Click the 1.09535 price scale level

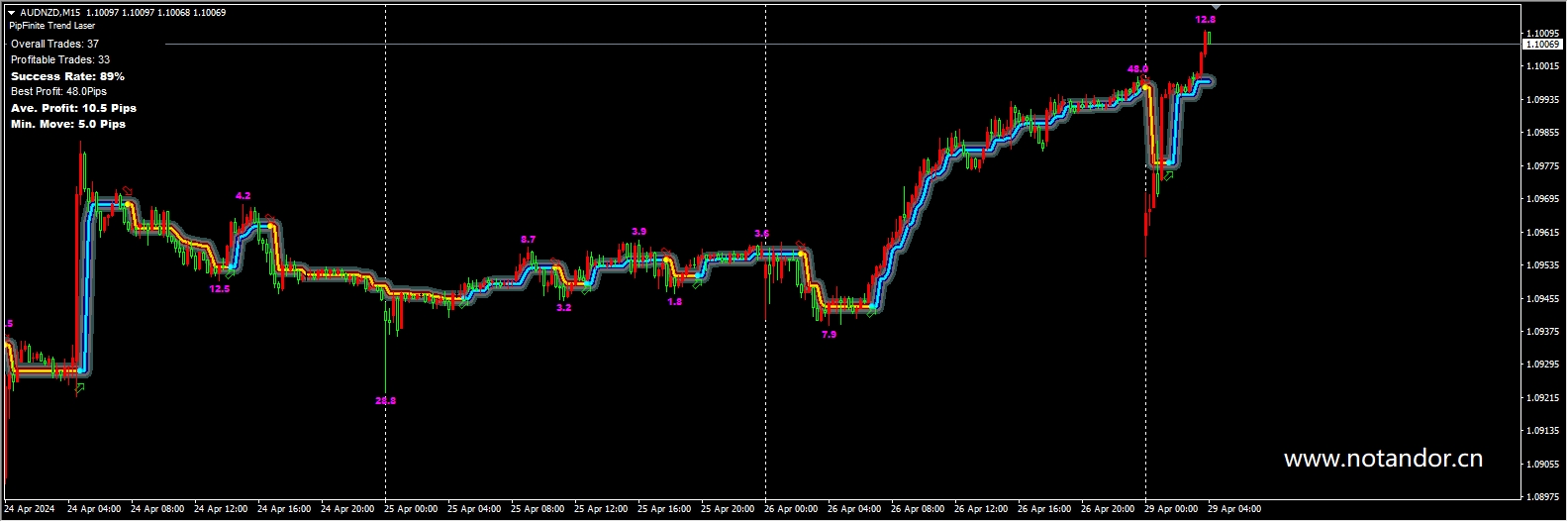[x=1543, y=265]
